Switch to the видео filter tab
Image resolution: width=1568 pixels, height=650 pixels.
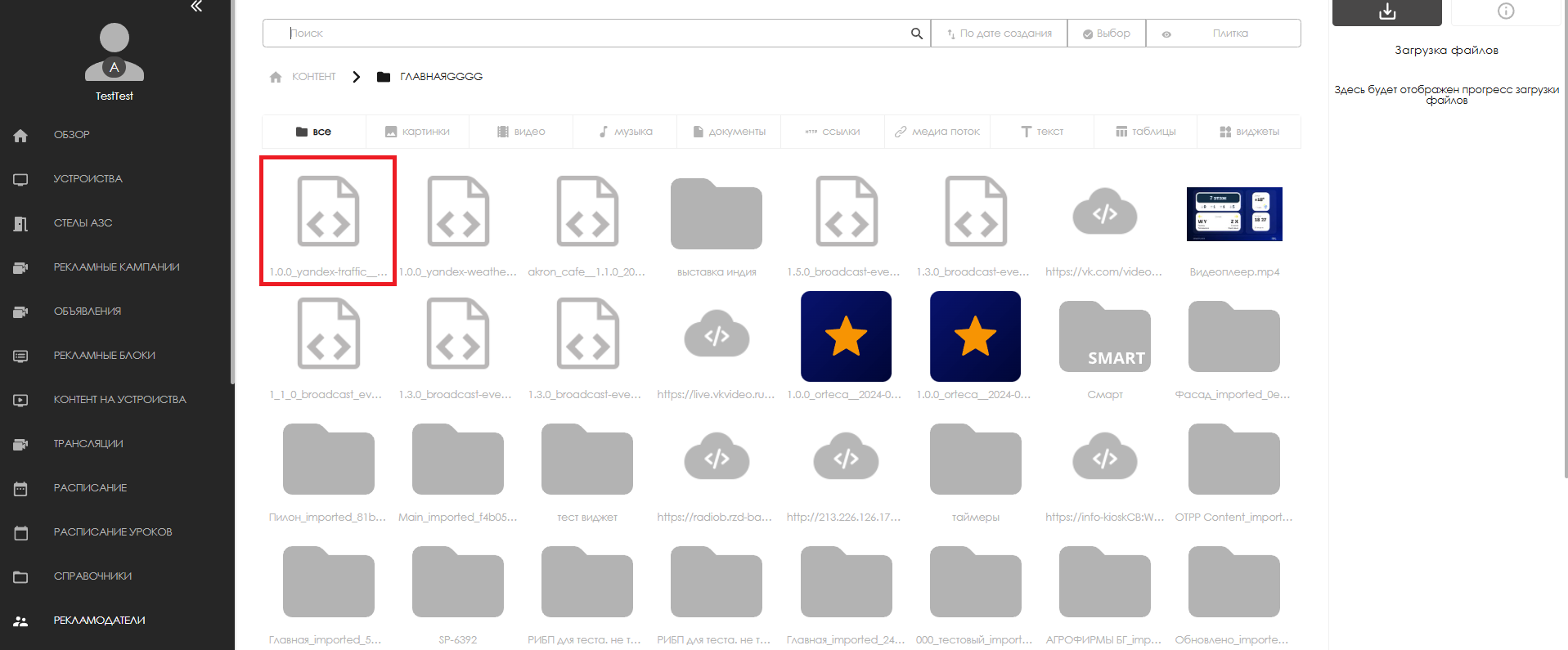click(521, 132)
